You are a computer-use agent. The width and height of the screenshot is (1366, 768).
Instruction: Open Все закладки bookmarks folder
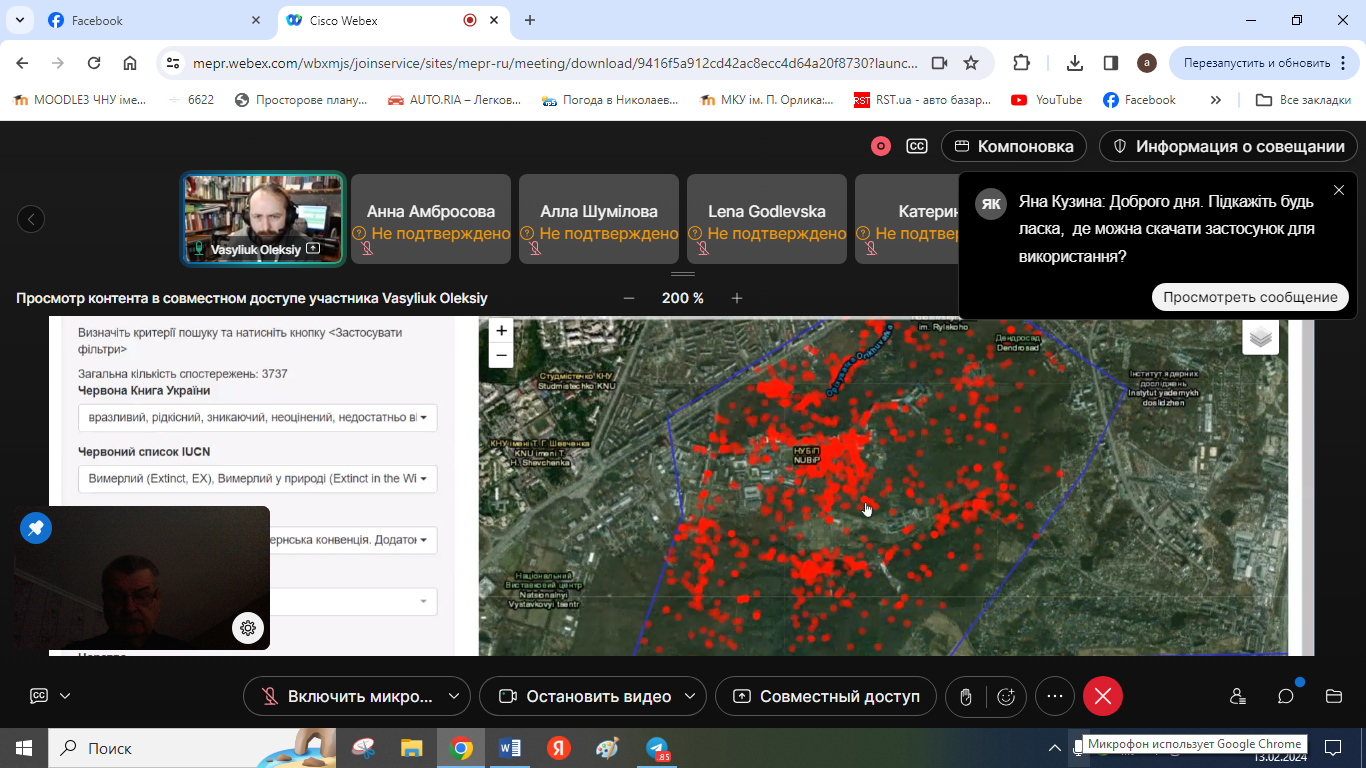tap(1304, 100)
